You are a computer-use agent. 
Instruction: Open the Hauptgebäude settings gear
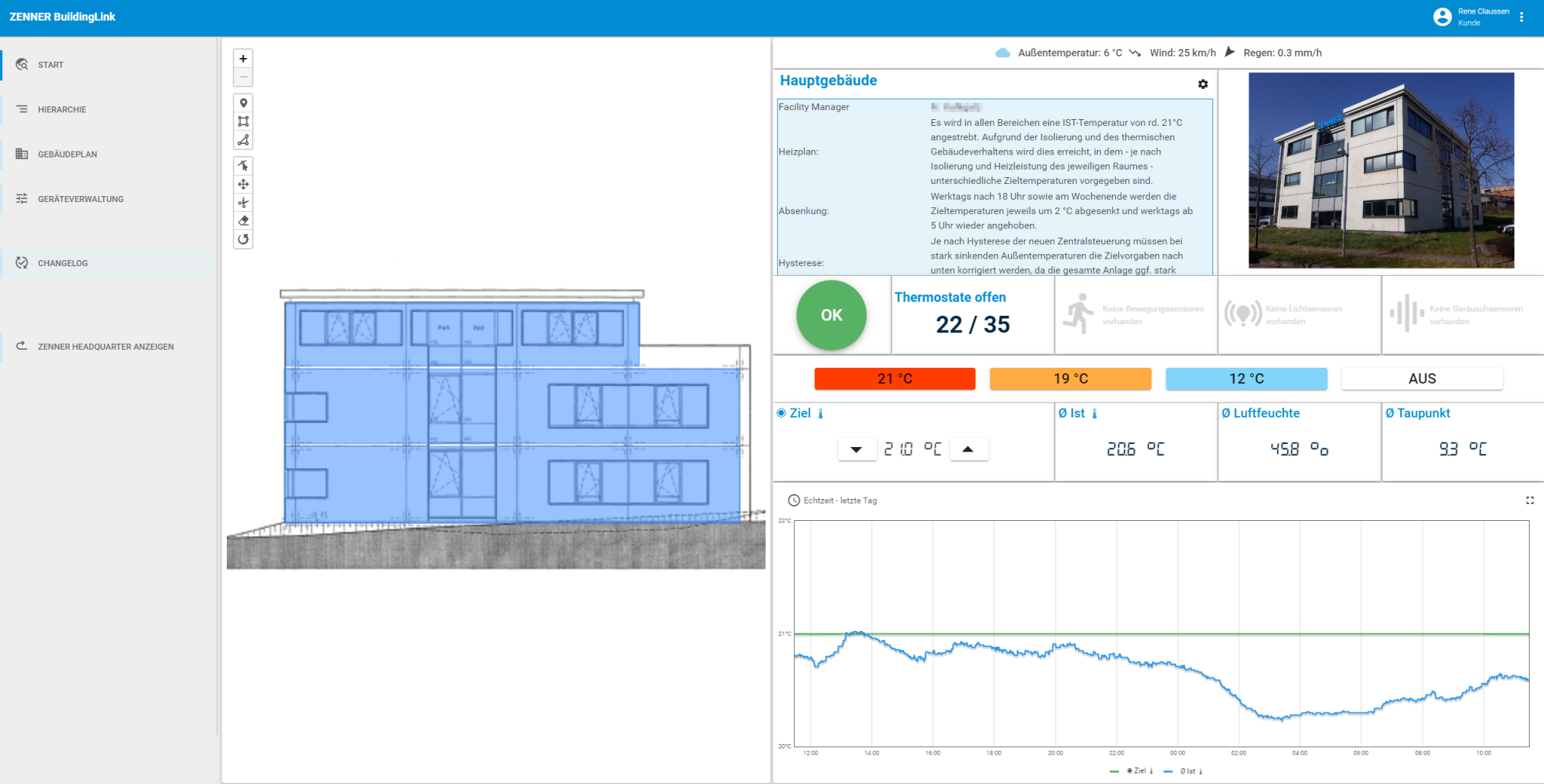tap(1203, 84)
